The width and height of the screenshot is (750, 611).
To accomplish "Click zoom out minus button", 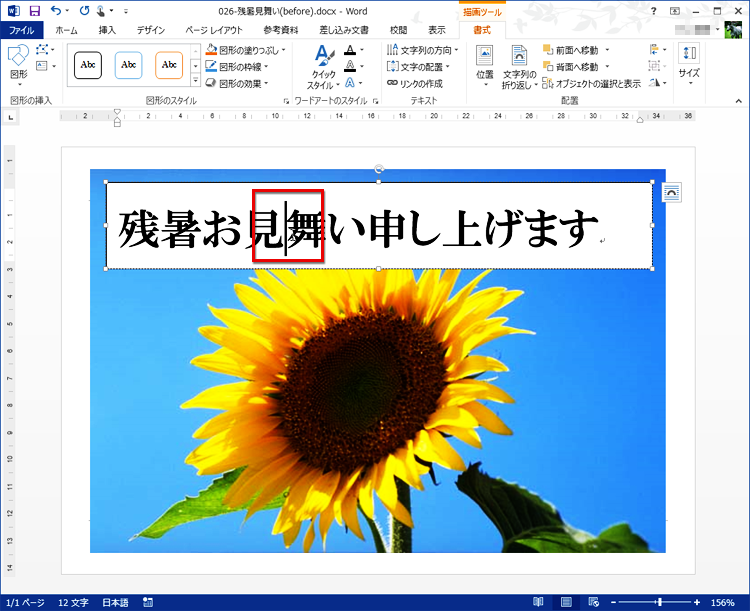I will tap(614, 602).
